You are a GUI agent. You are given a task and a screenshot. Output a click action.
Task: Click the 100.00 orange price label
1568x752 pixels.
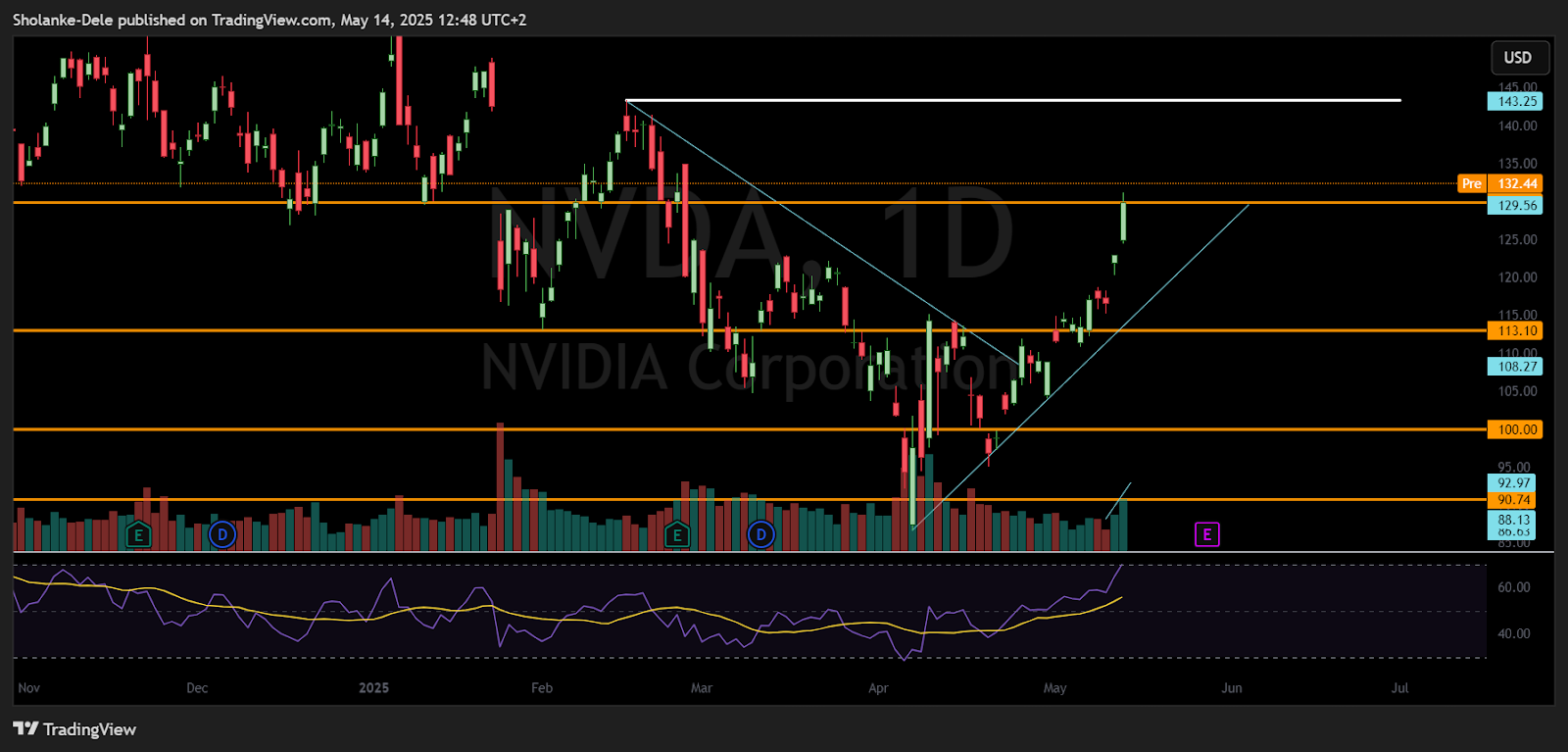[x=1515, y=429]
